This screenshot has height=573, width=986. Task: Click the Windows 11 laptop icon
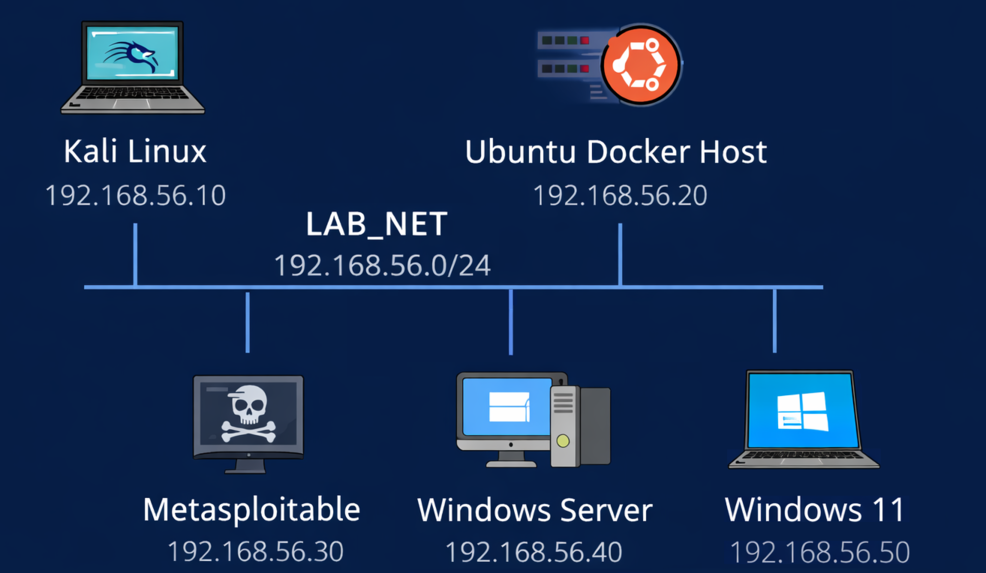click(x=804, y=419)
